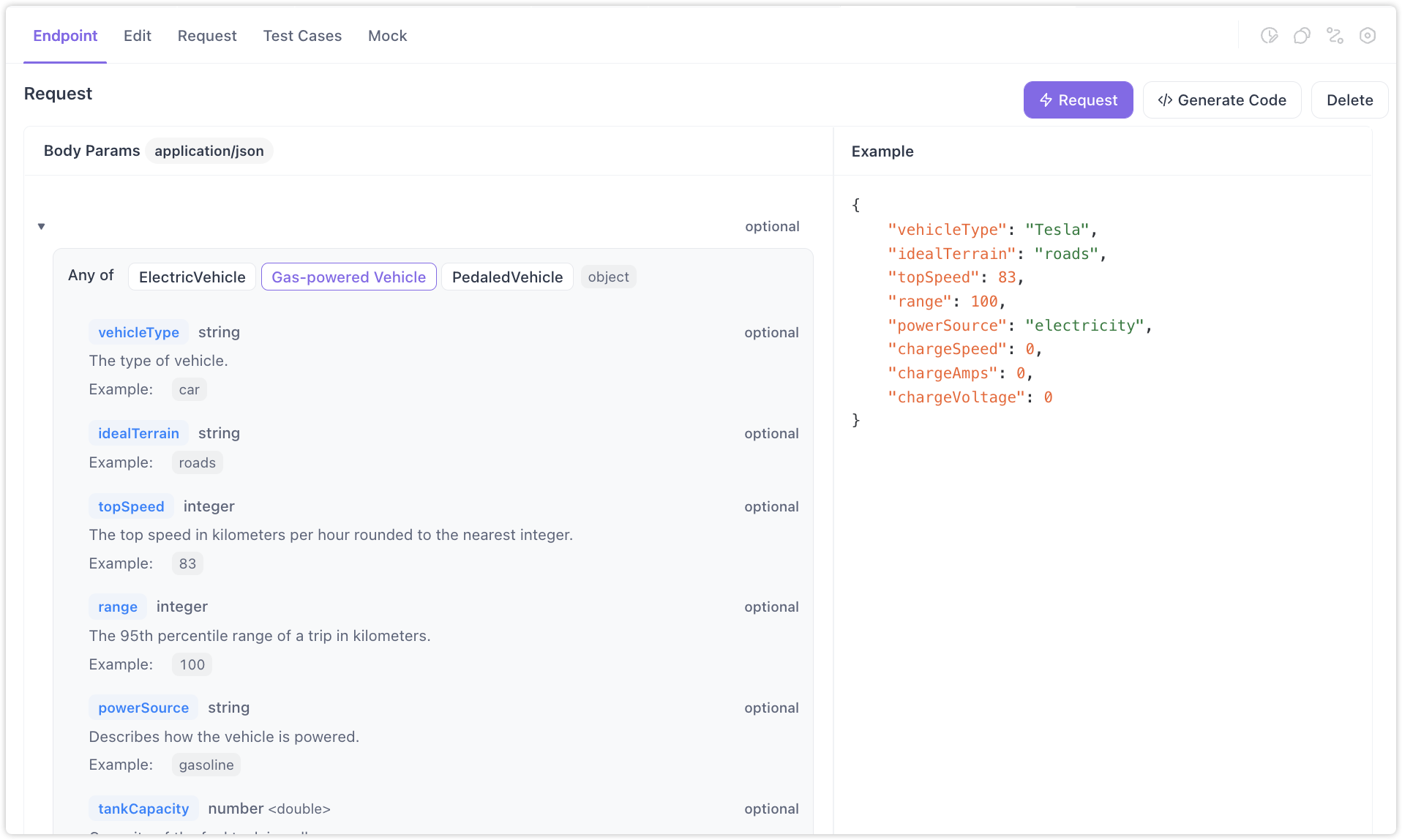This screenshot has height=840, width=1402.
Task: Click the tankCapacity field name tag
Action: coord(143,809)
